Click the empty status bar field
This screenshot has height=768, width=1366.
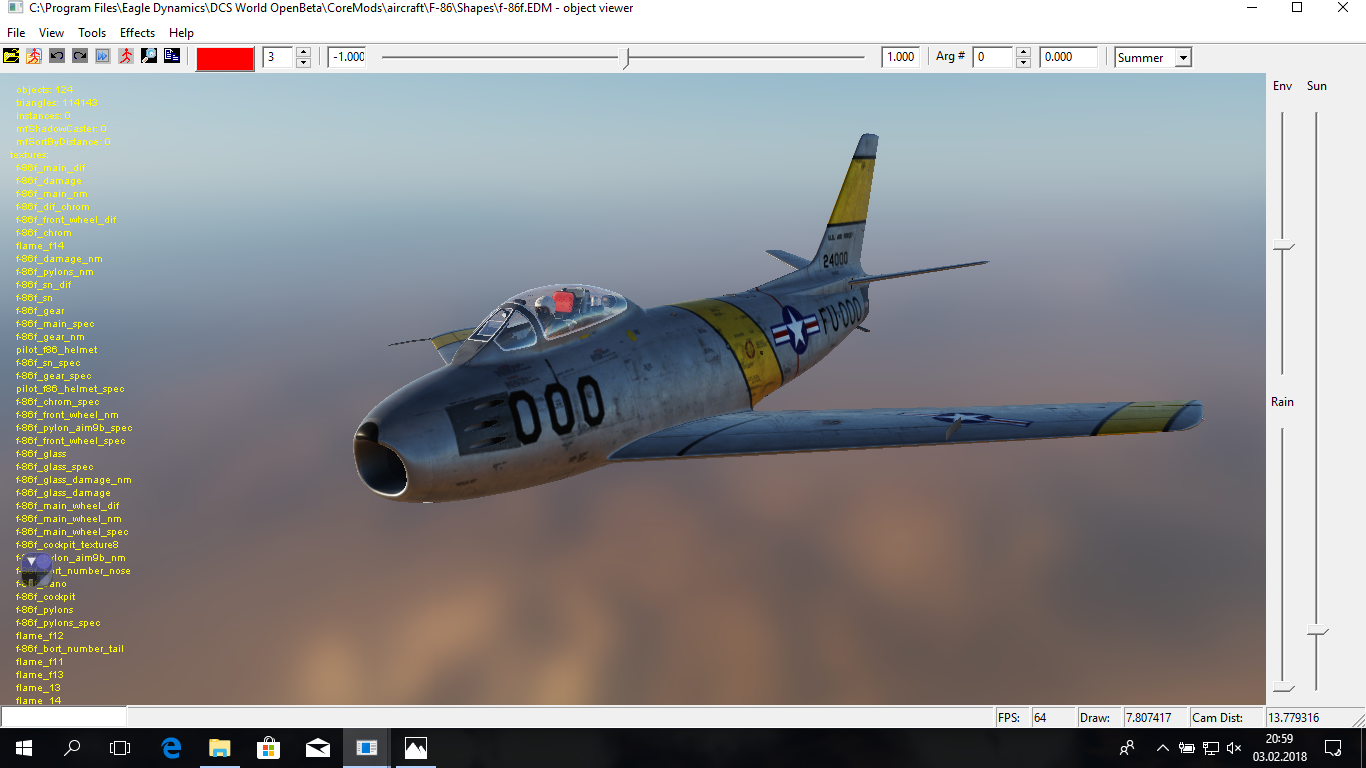click(x=64, y=717)
